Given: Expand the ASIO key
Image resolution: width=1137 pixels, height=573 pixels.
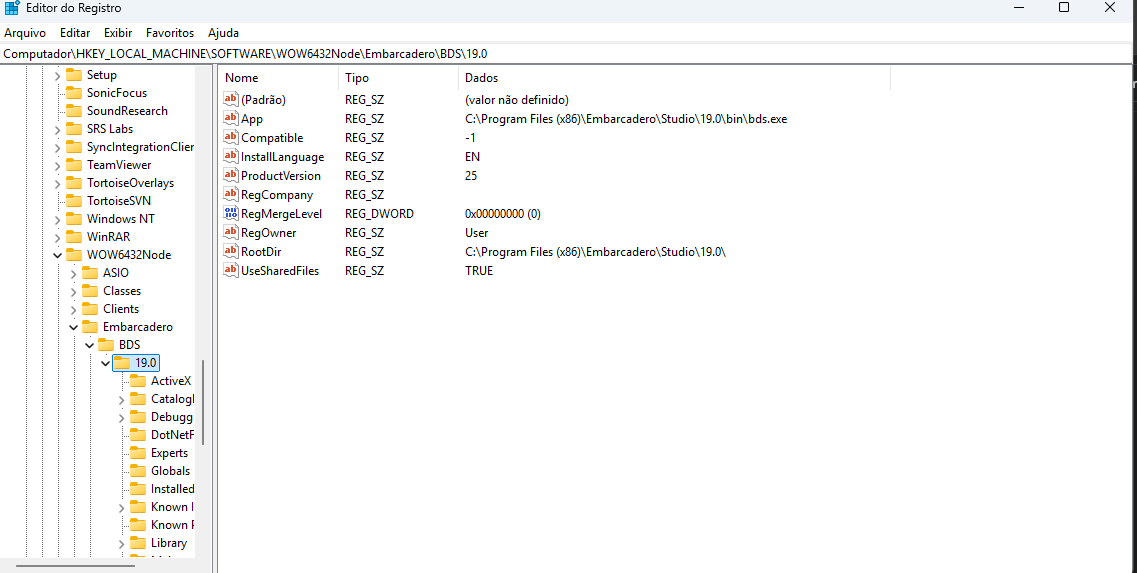Looking at the screenshot, I should click(x=73, y=273).
